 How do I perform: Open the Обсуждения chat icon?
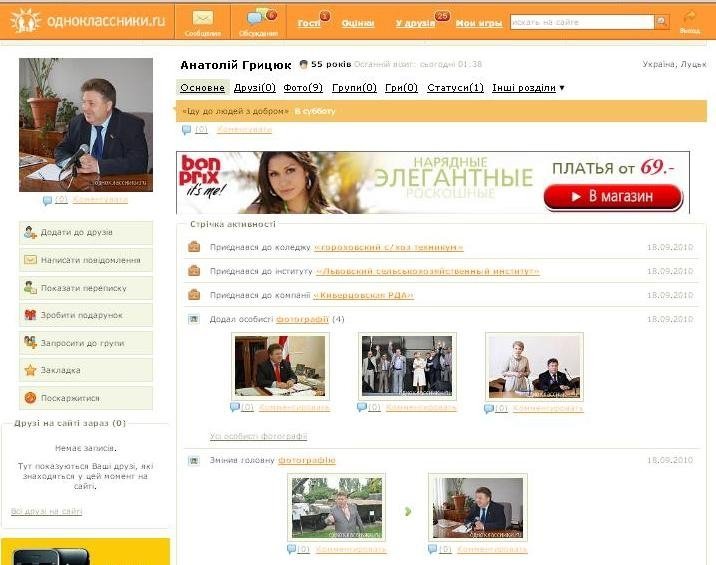click(x=258, y=18)
